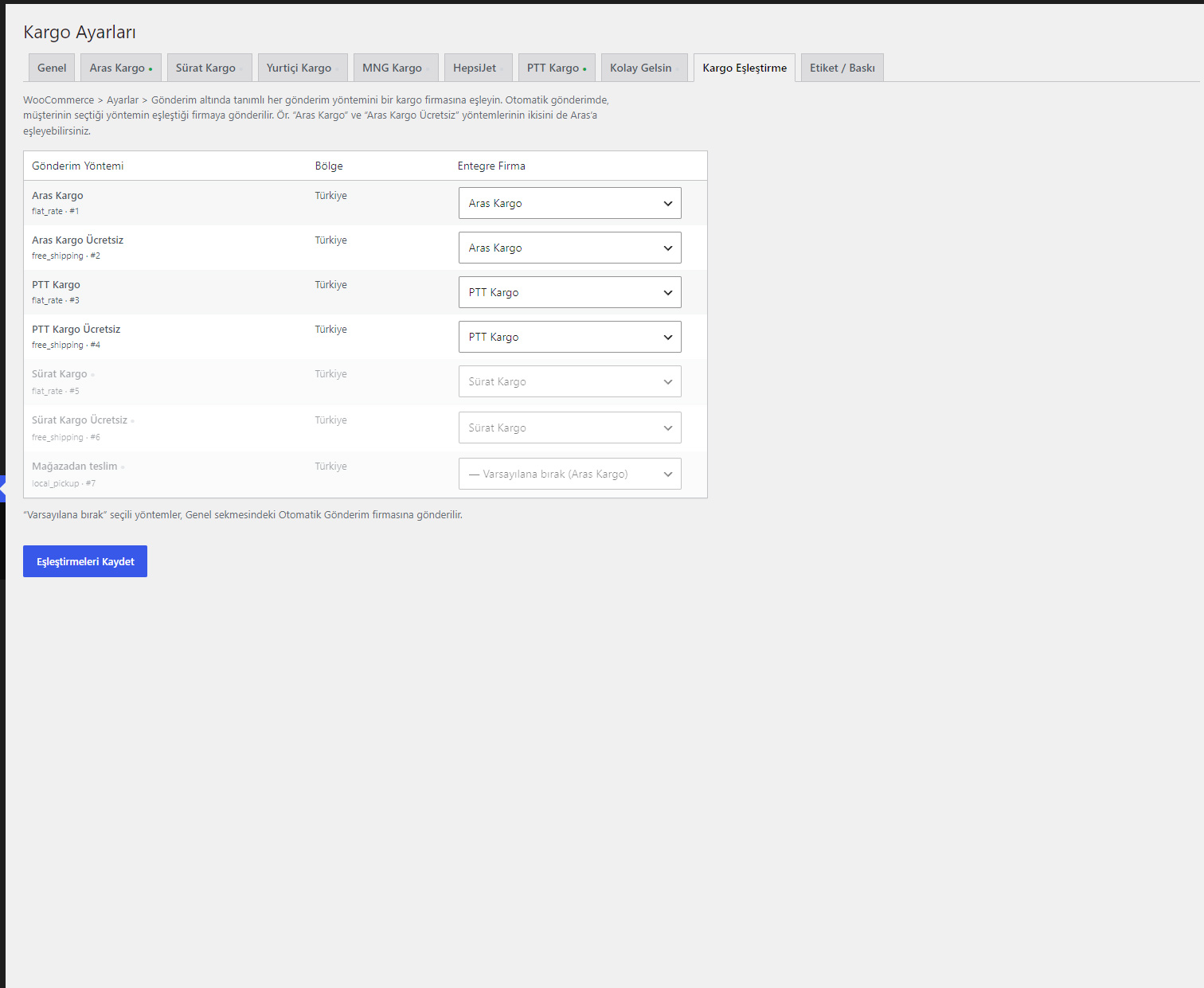Expand carrier dropdown for Aras Kargo Ücretsiz row

point(570,248)
